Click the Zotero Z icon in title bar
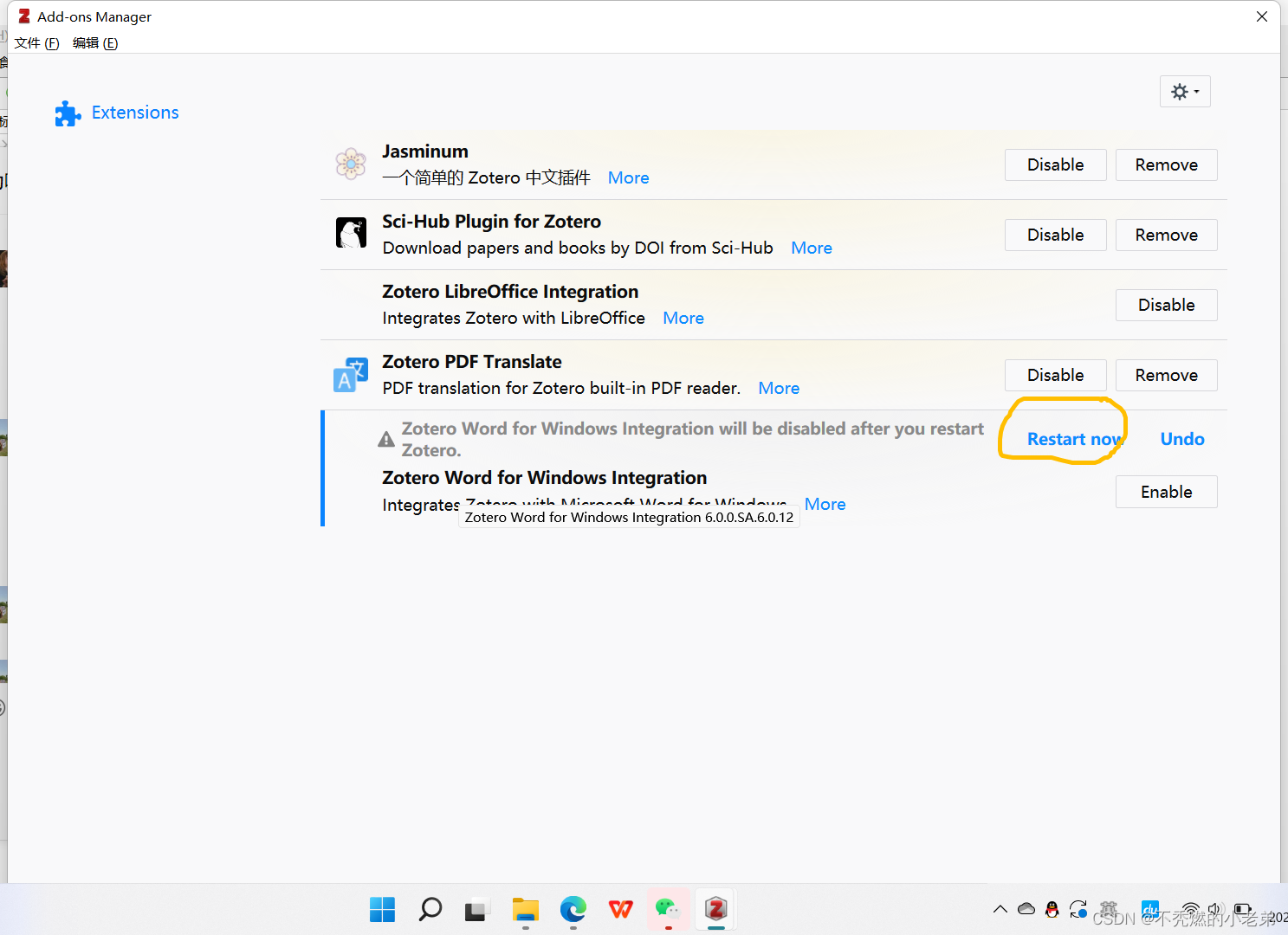 pos(24,16)
